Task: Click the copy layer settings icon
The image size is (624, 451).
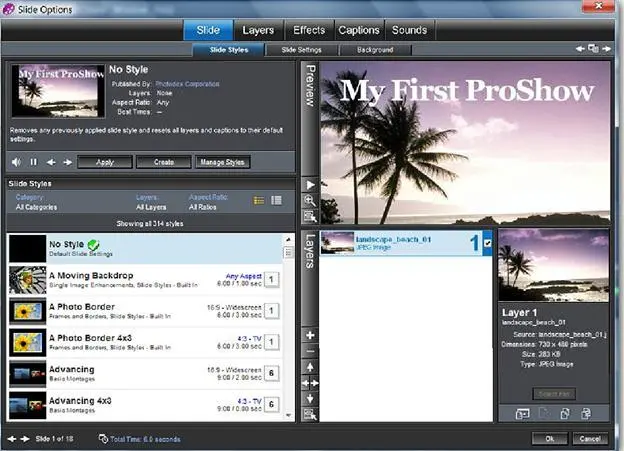Action: [x=565, y=414]
